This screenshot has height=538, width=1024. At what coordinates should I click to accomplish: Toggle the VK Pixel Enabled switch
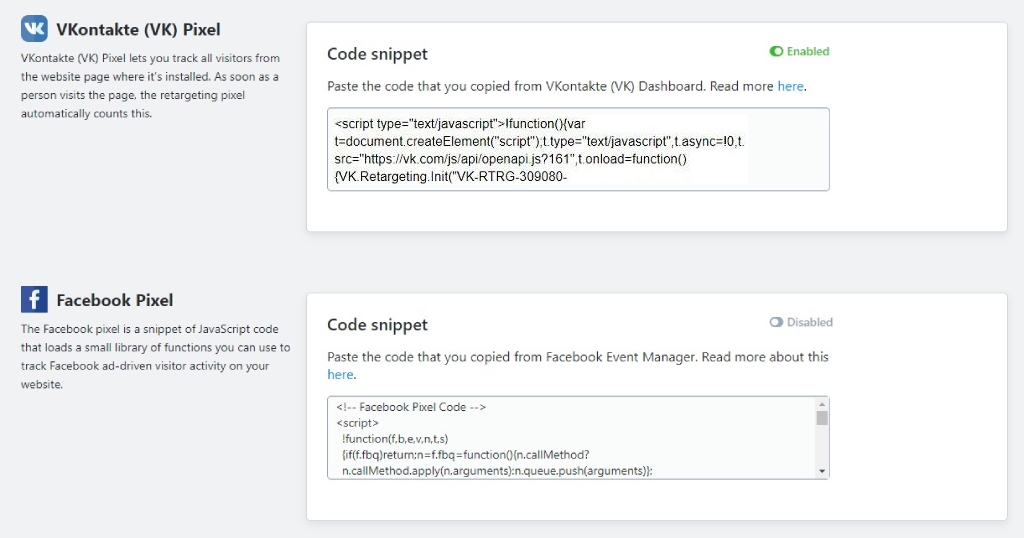(x=776, y=52)
